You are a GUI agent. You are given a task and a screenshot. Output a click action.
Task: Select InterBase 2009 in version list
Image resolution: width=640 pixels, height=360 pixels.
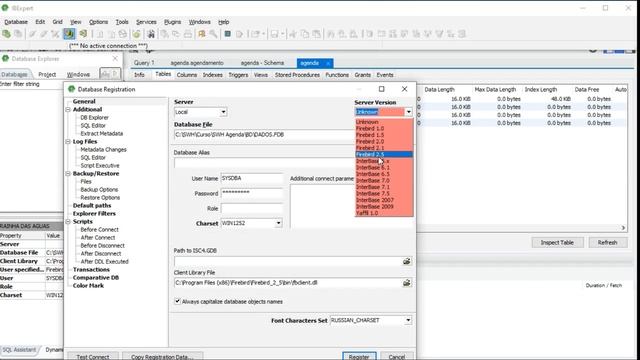(384, 207)
